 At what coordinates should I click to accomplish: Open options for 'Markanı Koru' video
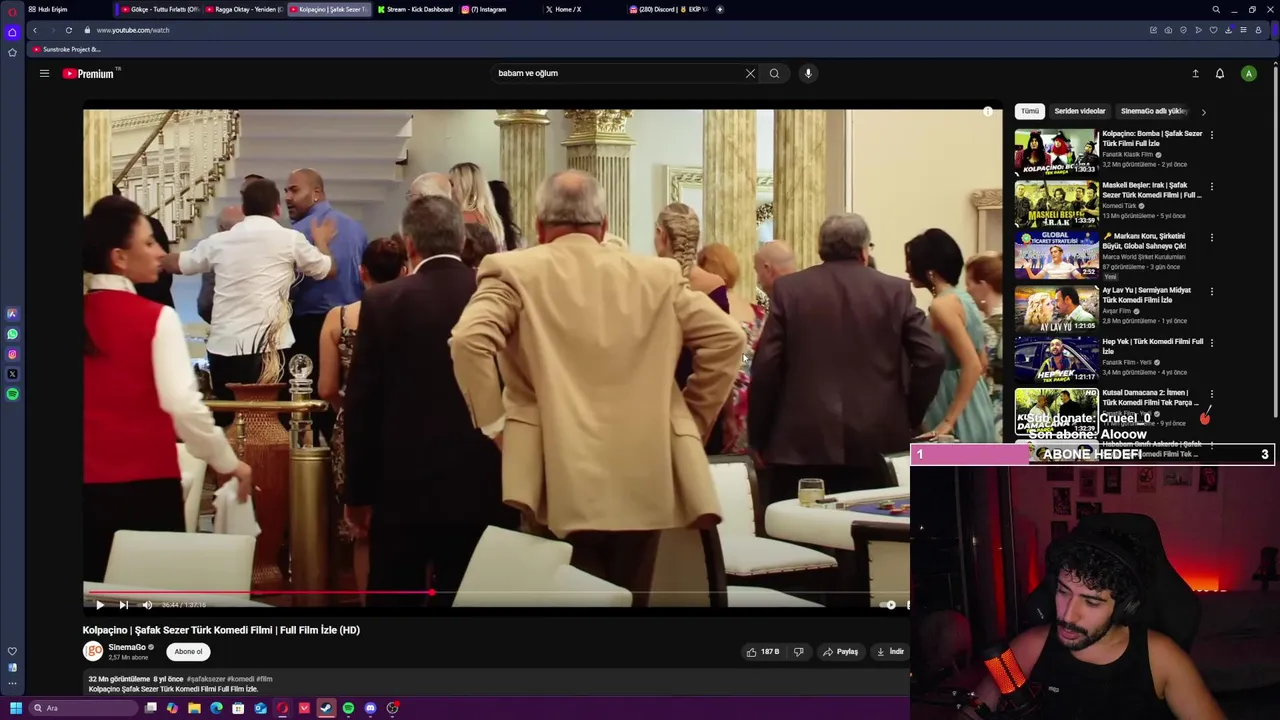pos(1212,238)
